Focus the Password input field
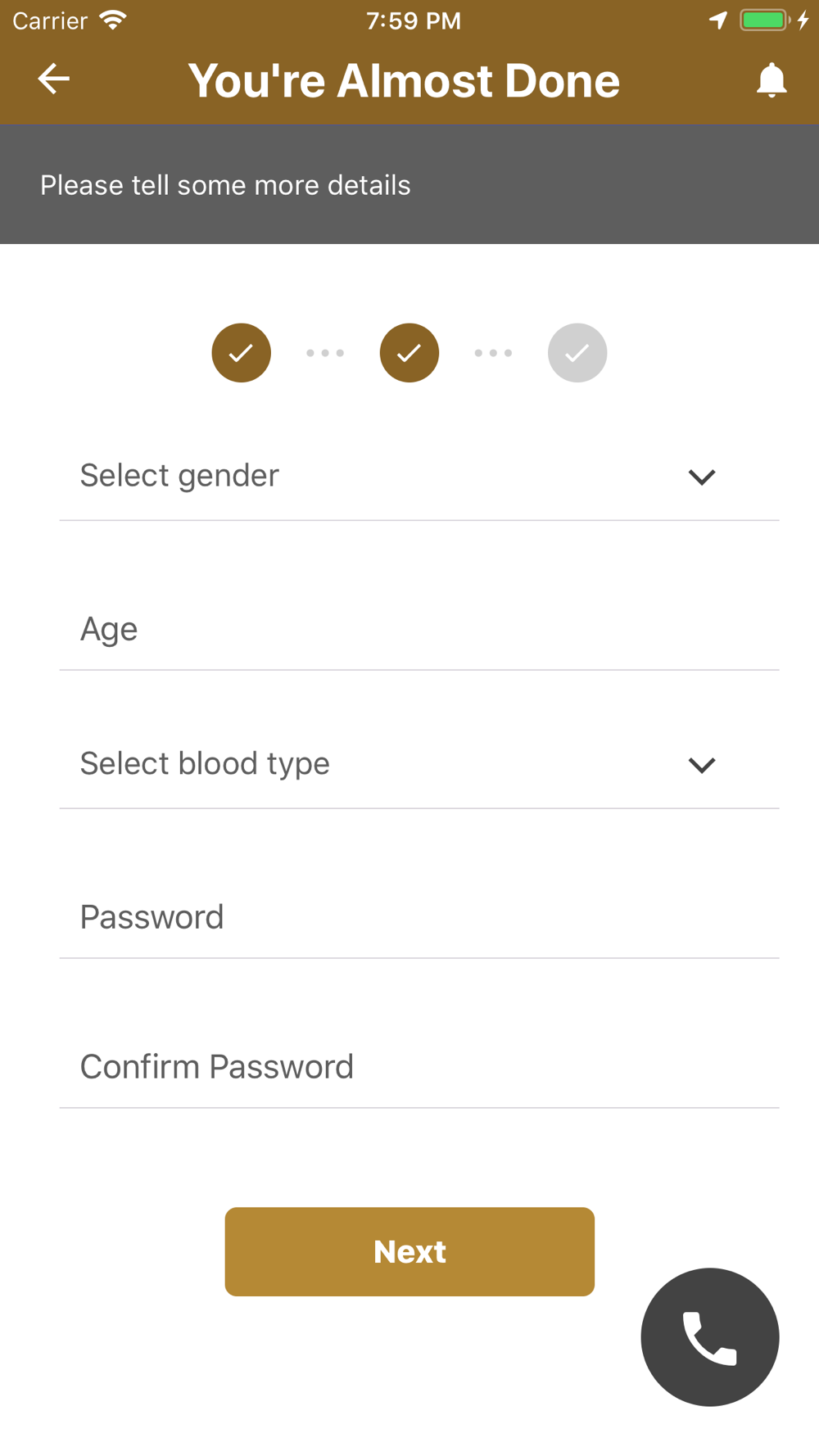819x1456 pixels. tap(419, 917)
